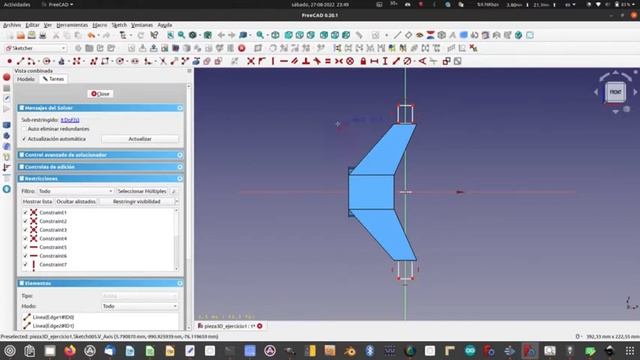The width and height of the screenshot is (640, 360).
Task: Apply the Horizontal constraint icon
Action: (x=284, y=61)
